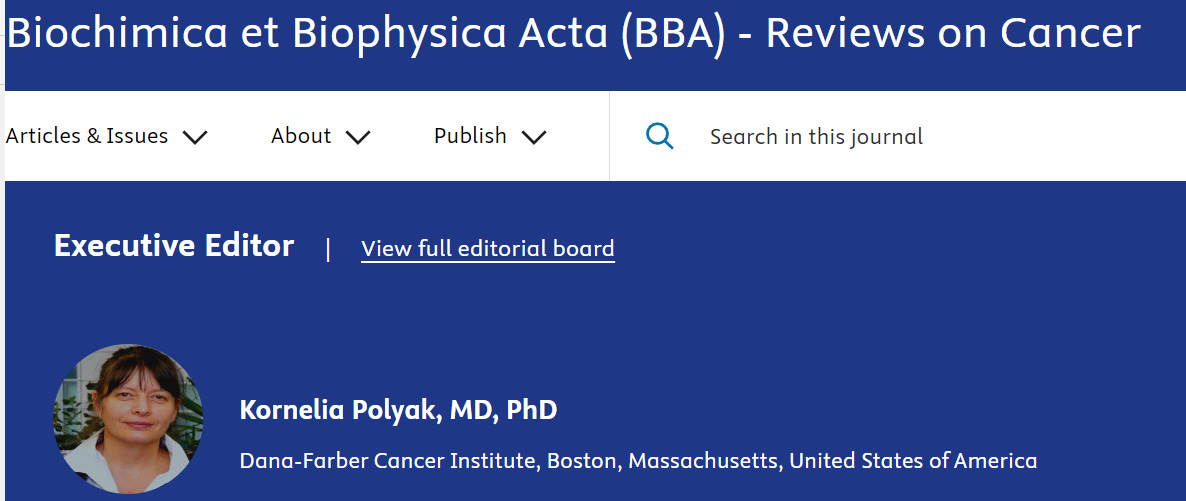Click the vertical divider left of search
This screenshot has height=501, width=1186.
click(609, 136)
